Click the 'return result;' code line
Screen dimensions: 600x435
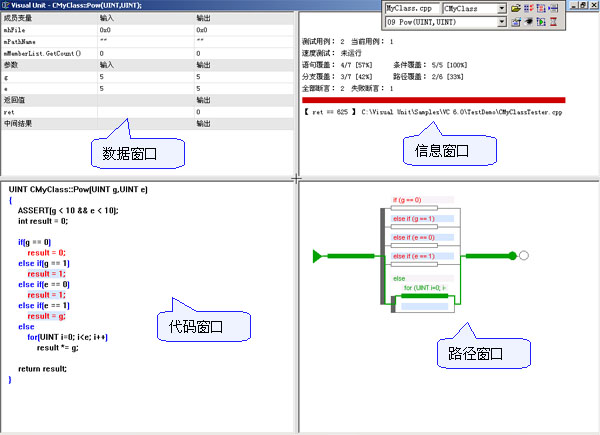point(42,369)
